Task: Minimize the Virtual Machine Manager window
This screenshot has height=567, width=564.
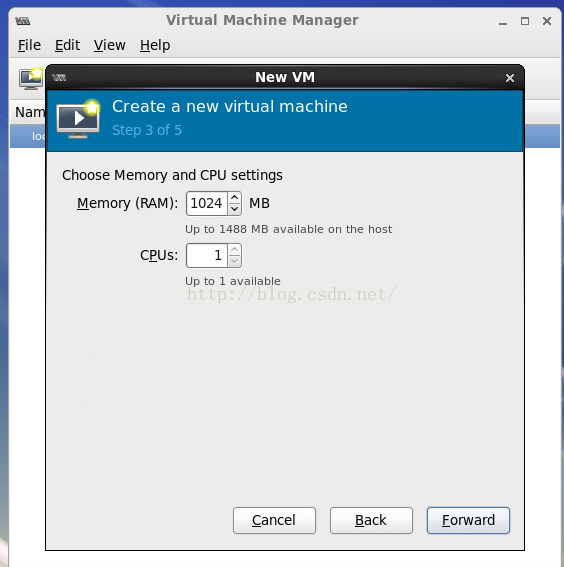Action: (503, 22)
